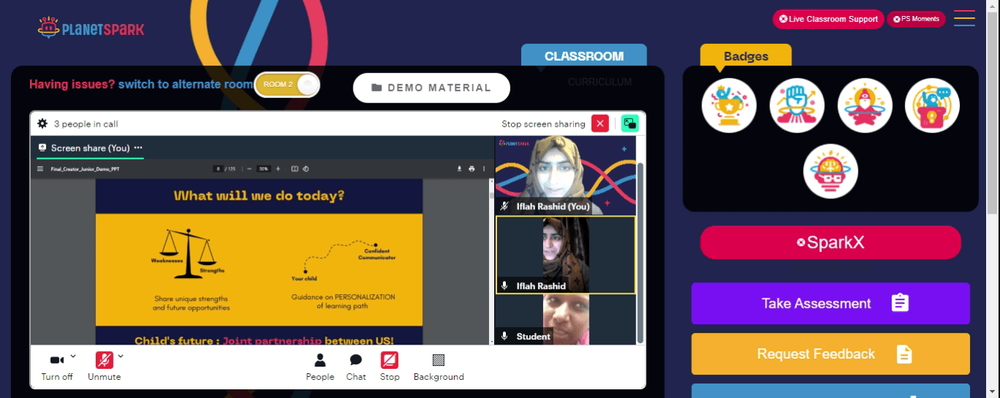Select the Badges tab

pyautogui.click(x=746, y=56)
